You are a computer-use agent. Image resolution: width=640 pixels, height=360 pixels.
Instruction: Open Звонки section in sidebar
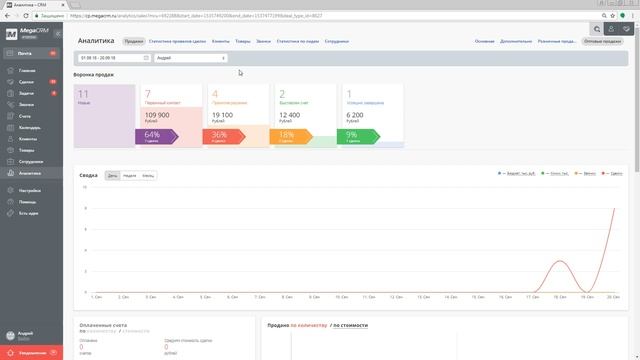26,105
